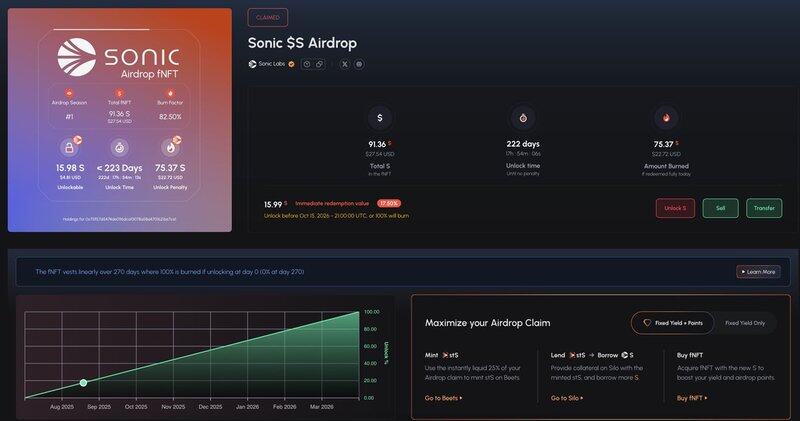
Task: Click the current position marker on vesting chart
Action: point(84,383)
